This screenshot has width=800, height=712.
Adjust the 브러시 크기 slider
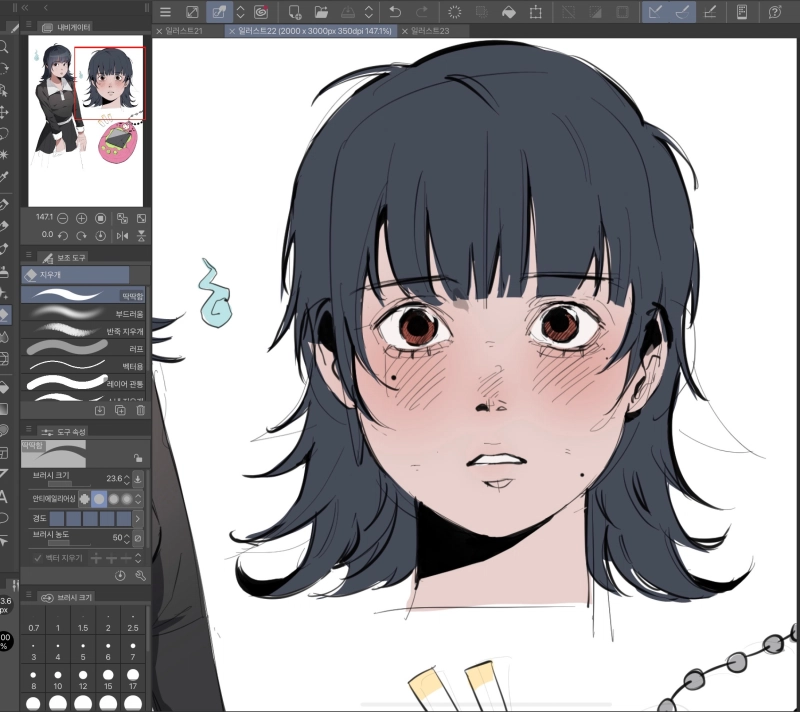click(70, 484)
